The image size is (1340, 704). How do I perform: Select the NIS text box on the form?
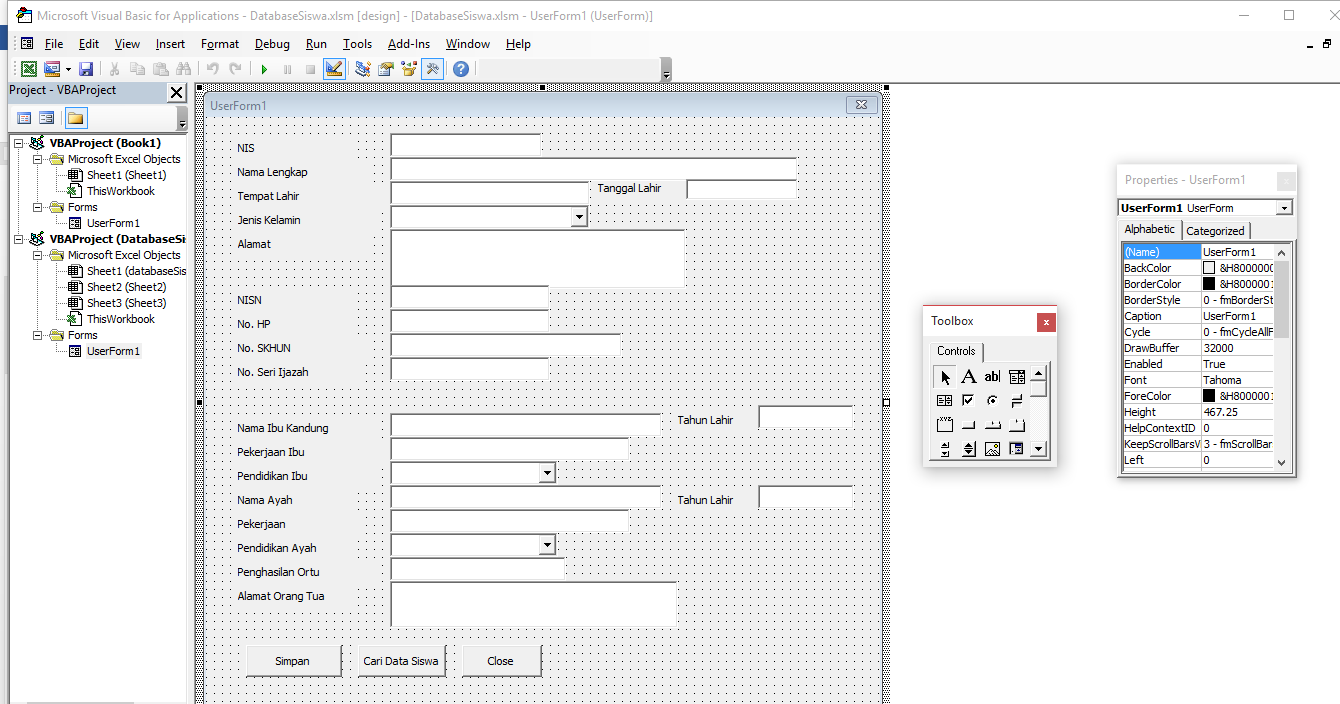point(465,142)
